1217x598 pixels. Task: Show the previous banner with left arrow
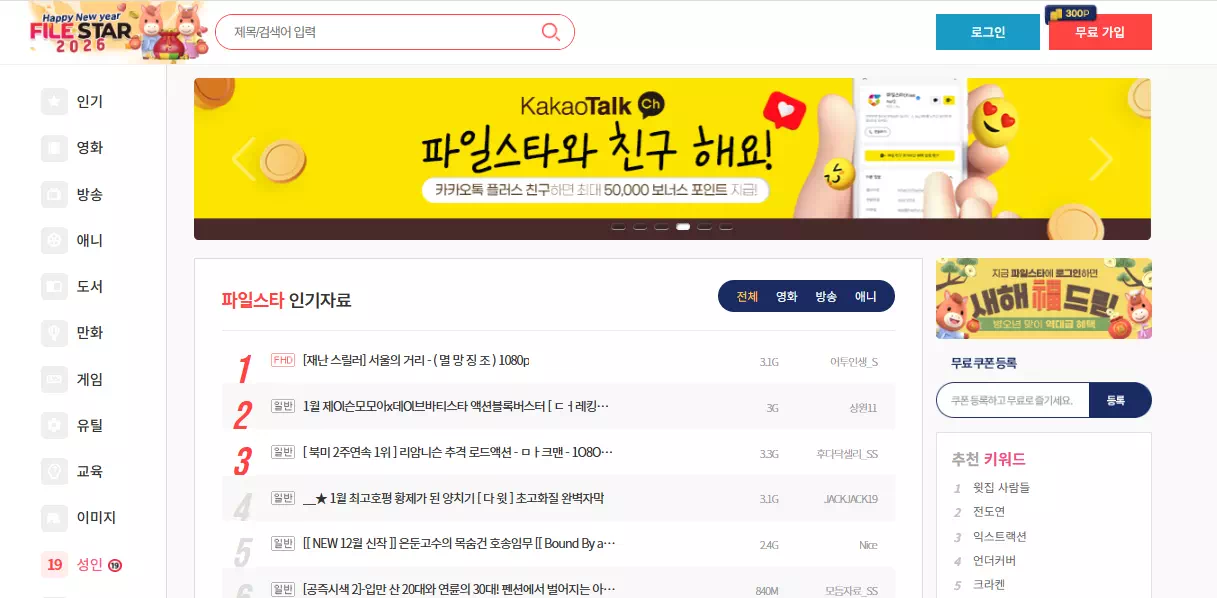pos(243,158)
